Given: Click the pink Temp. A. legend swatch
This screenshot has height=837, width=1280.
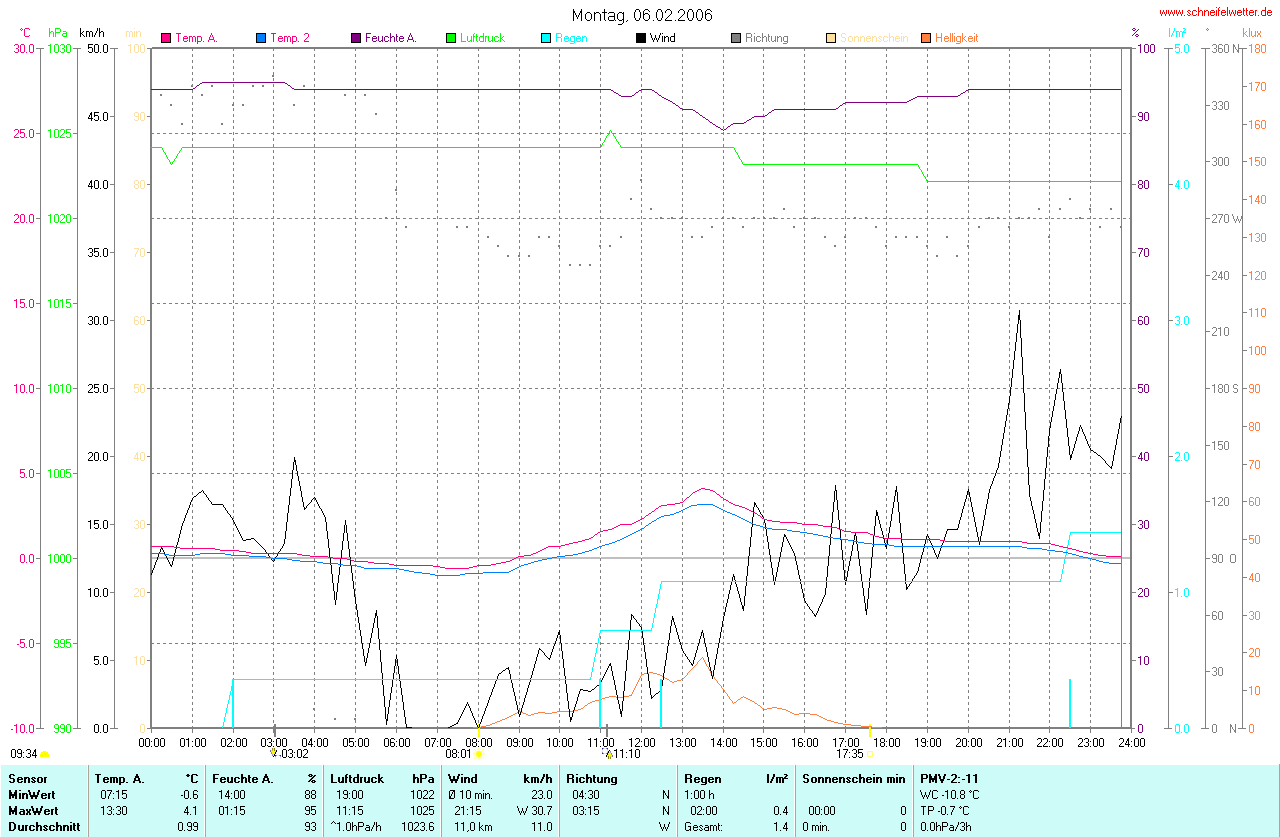Looking at the screenshot, I should coord(167,38).
